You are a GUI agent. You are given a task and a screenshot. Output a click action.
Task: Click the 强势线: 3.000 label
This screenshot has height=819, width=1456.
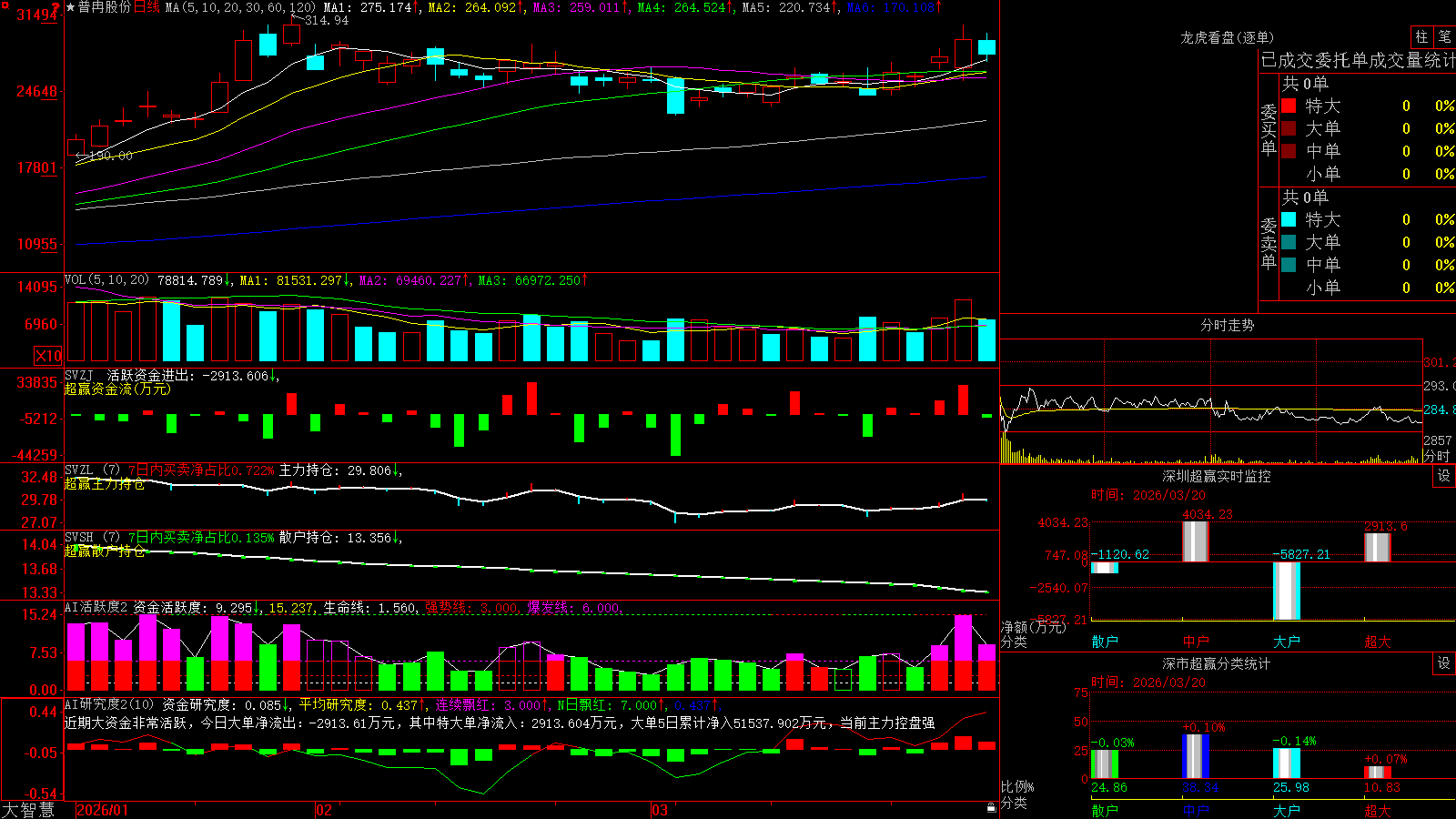tap(471, 607)
